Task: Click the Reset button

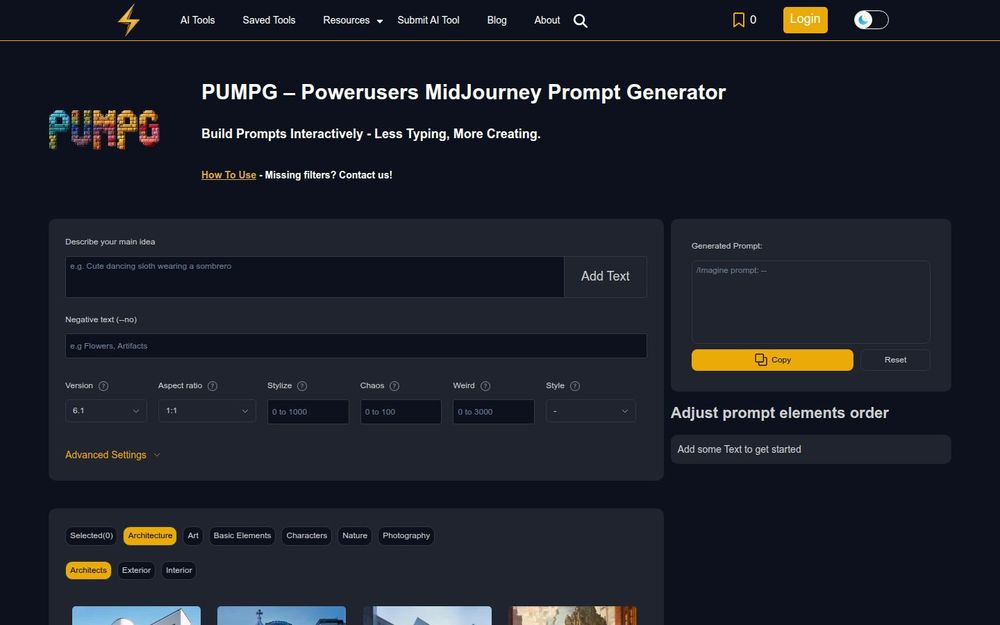Action: tap(895, 360)
